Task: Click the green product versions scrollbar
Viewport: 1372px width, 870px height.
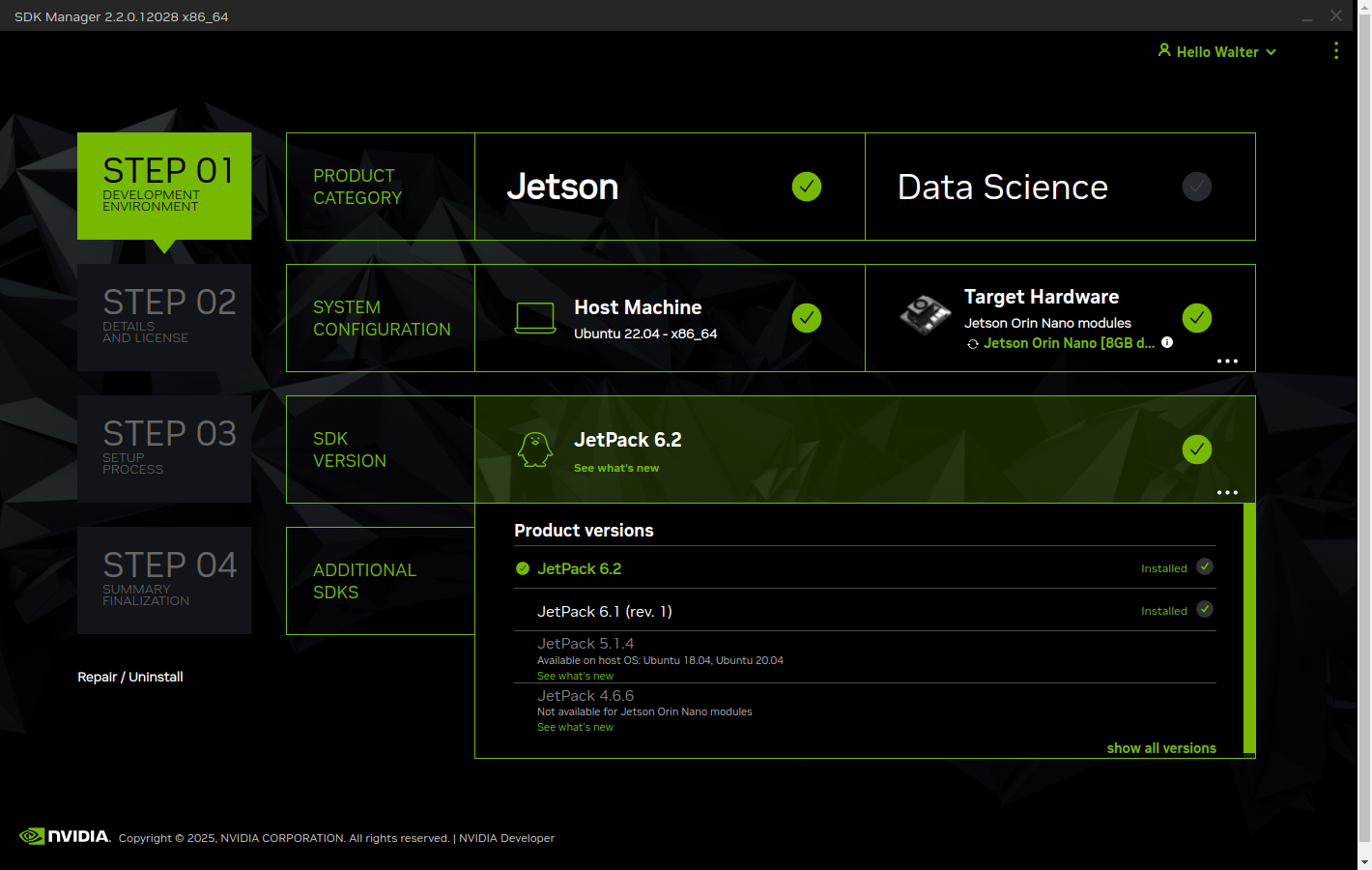Action: [x=1249, y=627]
